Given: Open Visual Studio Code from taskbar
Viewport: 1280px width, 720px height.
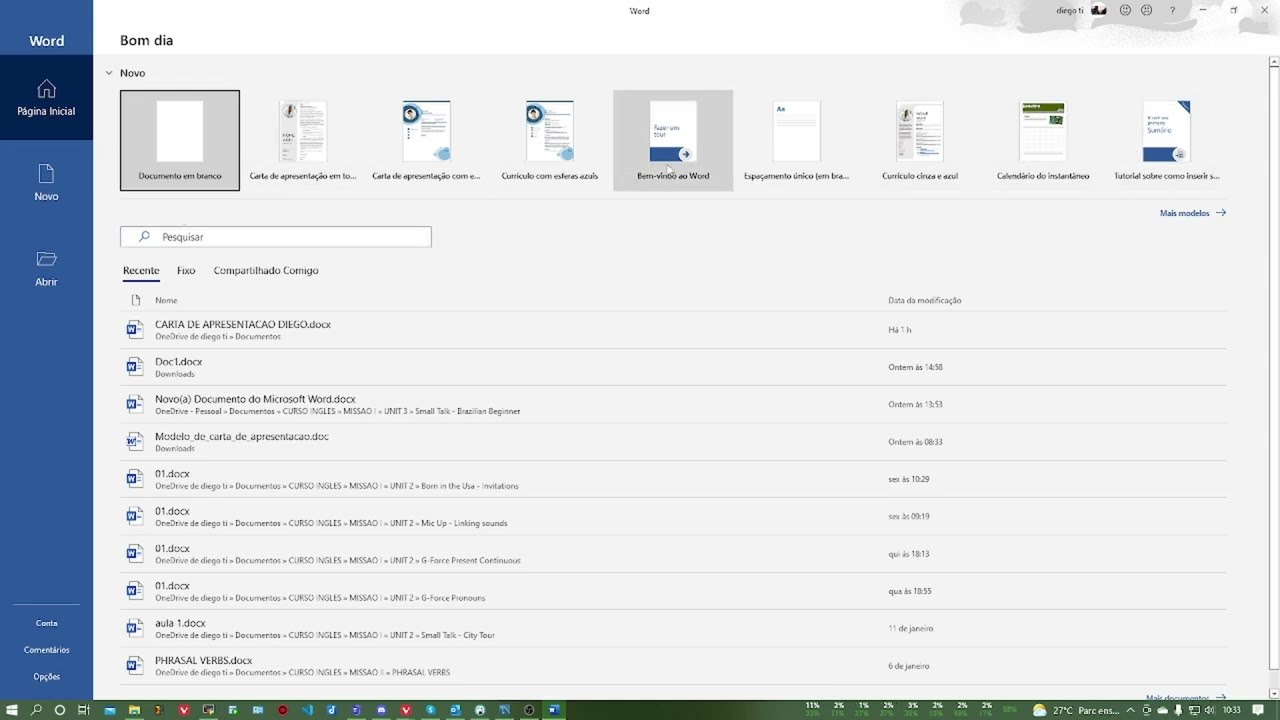Looking at the screenshot, I should [308, 710].
